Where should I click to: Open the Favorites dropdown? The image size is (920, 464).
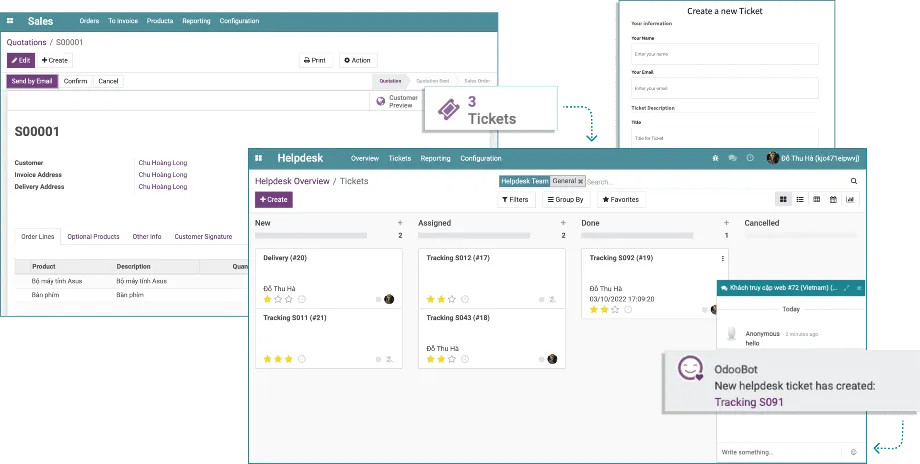click(x=621, y=199)
